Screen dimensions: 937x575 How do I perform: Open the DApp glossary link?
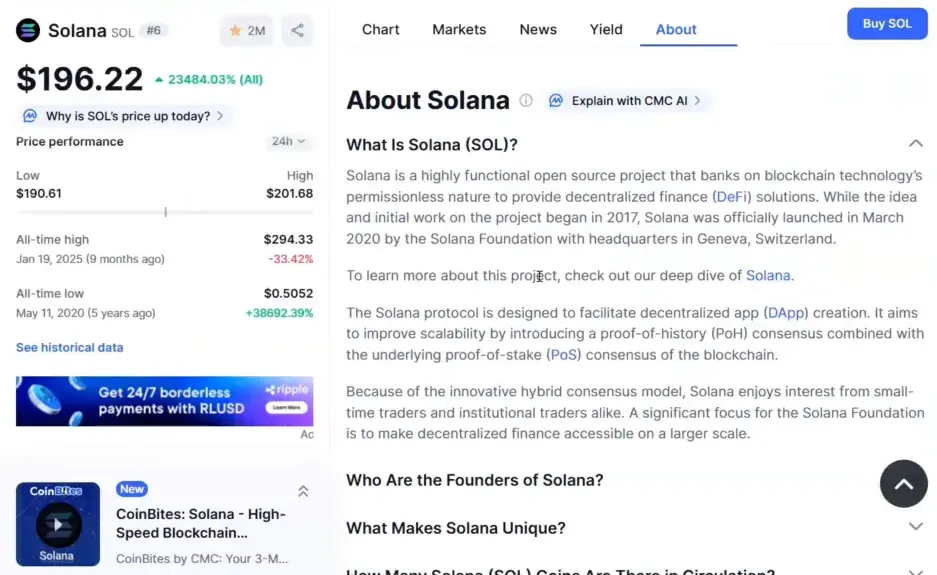point(786,313)
